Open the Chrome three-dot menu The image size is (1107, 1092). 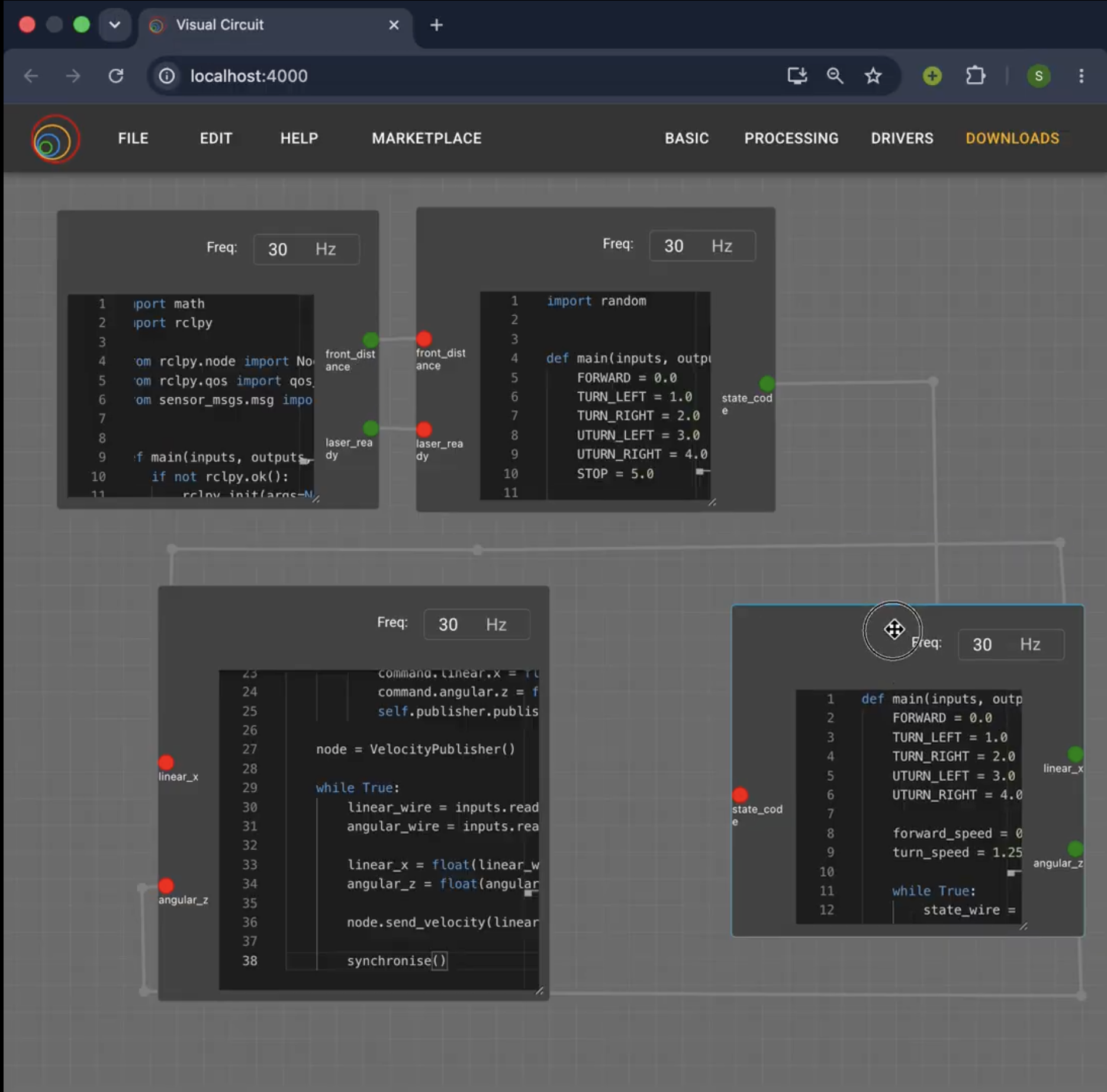1081,76
